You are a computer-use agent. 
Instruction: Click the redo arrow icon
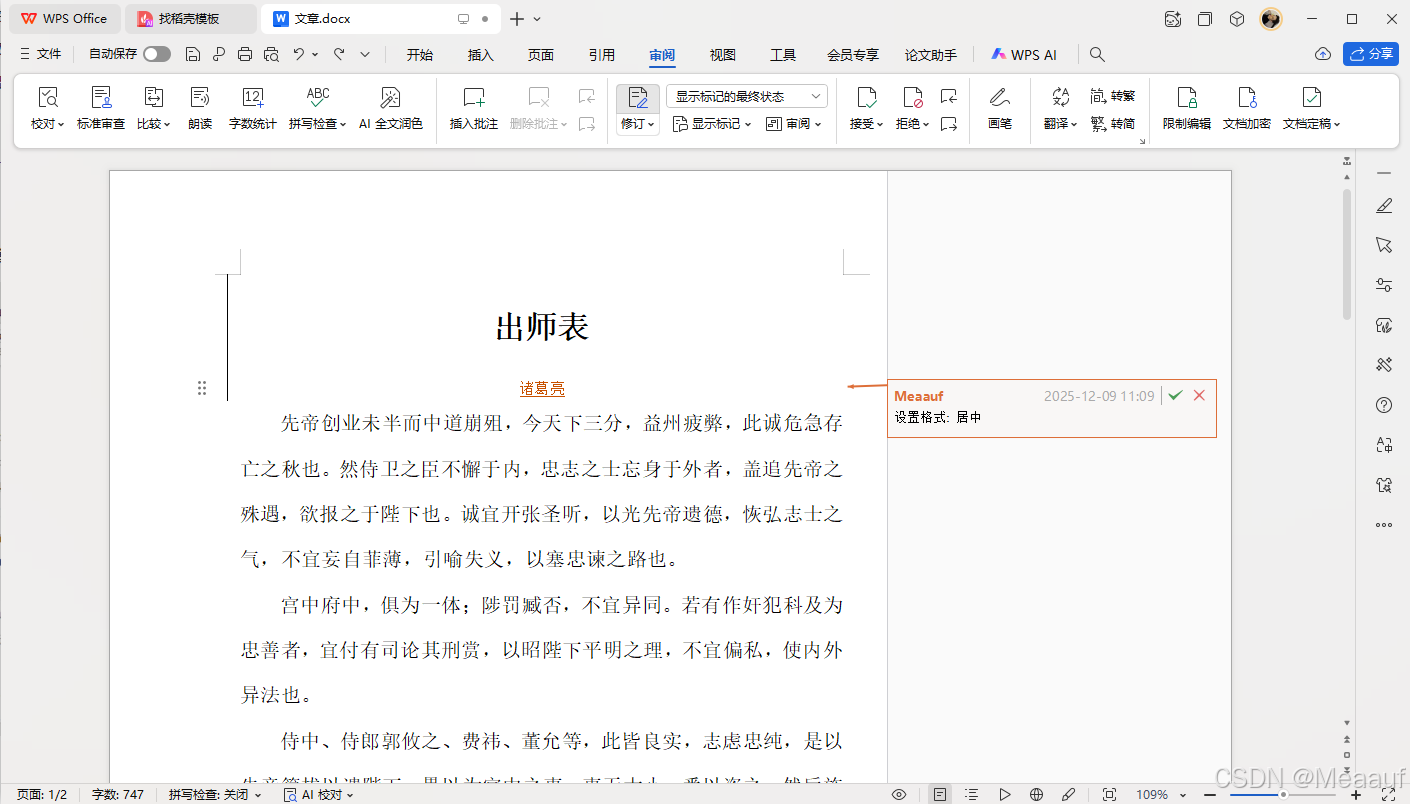click(339, 54)
